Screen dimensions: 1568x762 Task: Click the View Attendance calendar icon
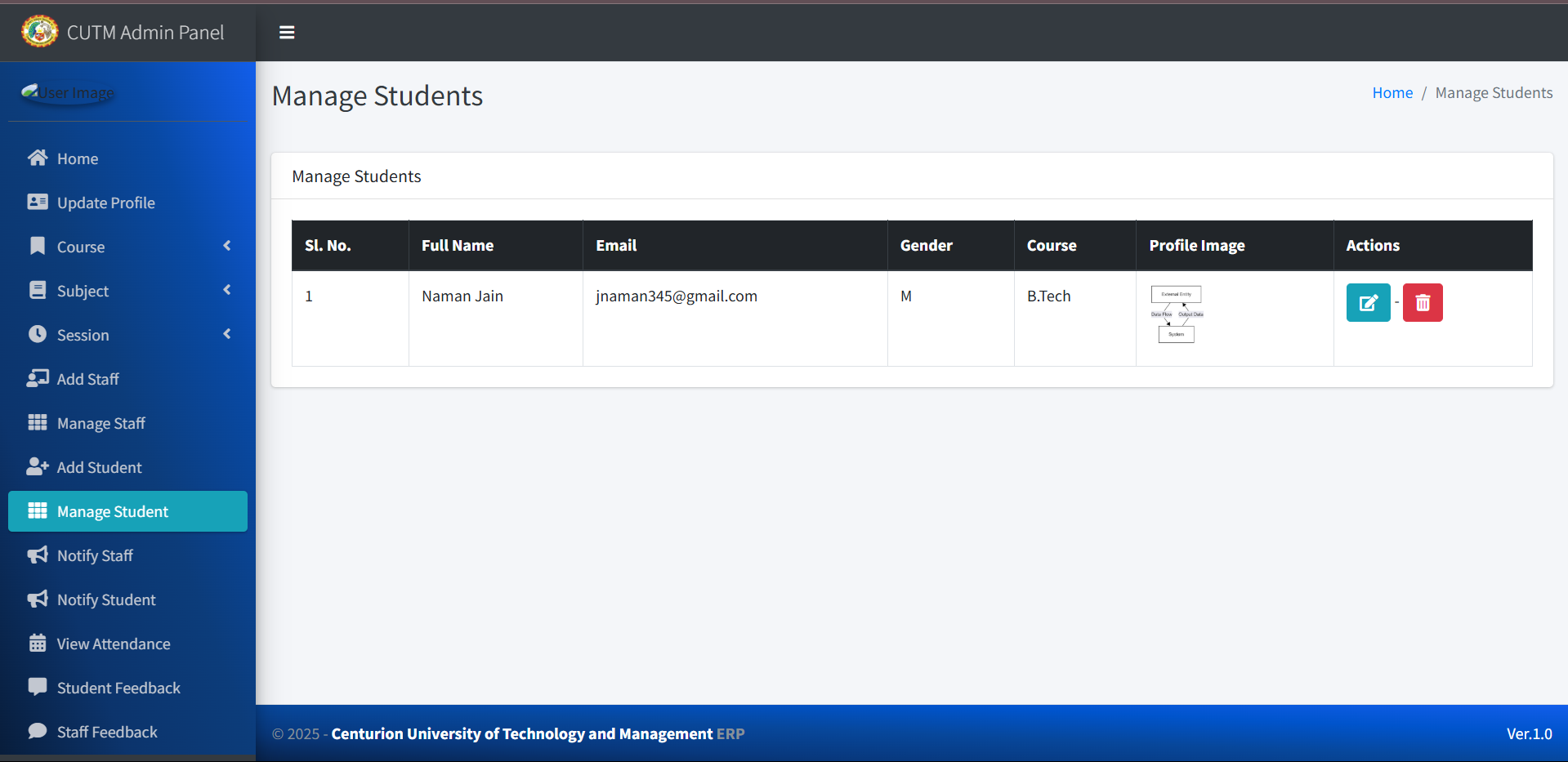[38, 643]
